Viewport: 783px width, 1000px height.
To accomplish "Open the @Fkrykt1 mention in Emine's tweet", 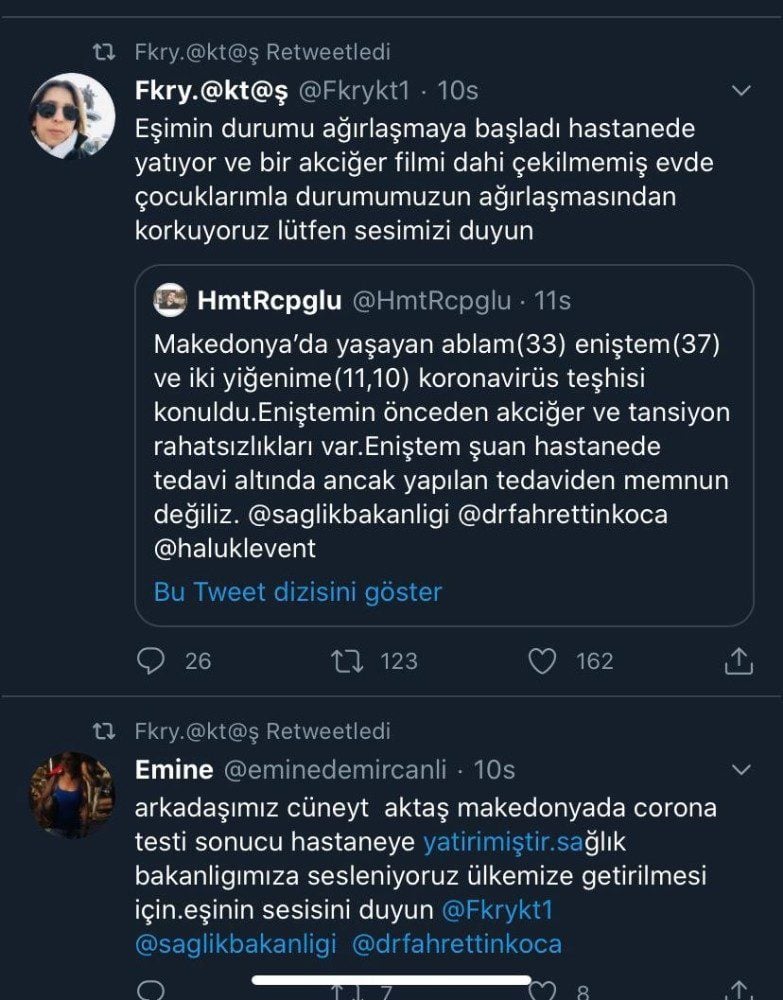I will (498, 910).
